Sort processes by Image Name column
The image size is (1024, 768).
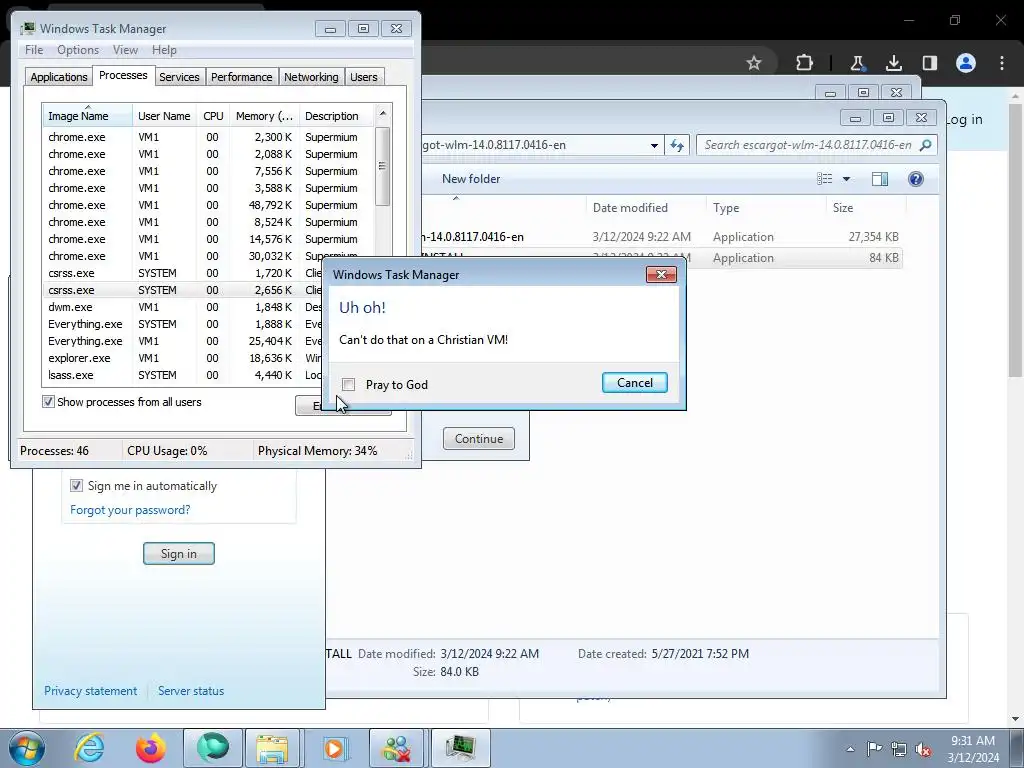click(x=87, y=116)
